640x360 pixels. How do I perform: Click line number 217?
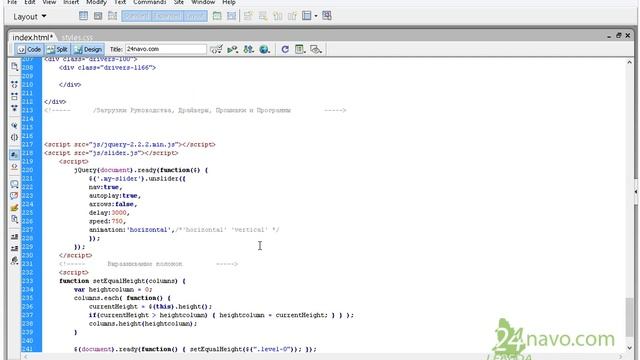coord(27,144)
